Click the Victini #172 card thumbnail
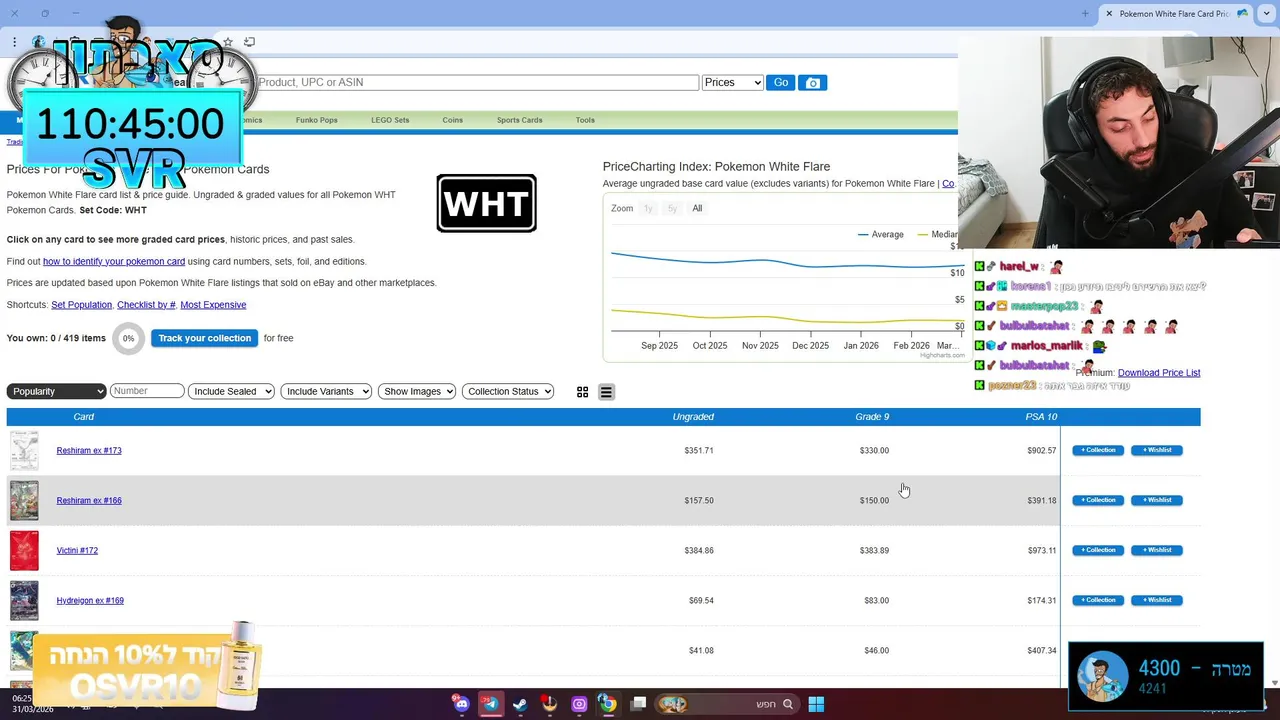Screen dimensions: 1280x720 [24, 550]
